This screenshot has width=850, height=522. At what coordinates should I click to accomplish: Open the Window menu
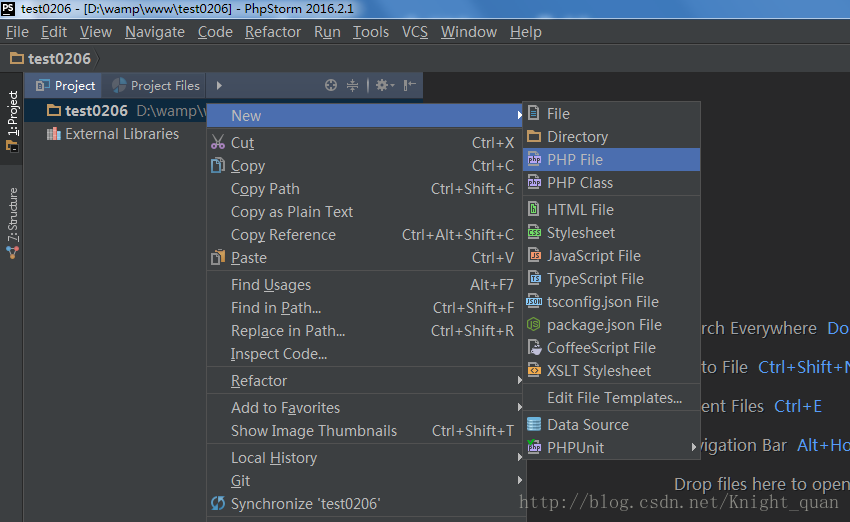(x=468, y=32)
